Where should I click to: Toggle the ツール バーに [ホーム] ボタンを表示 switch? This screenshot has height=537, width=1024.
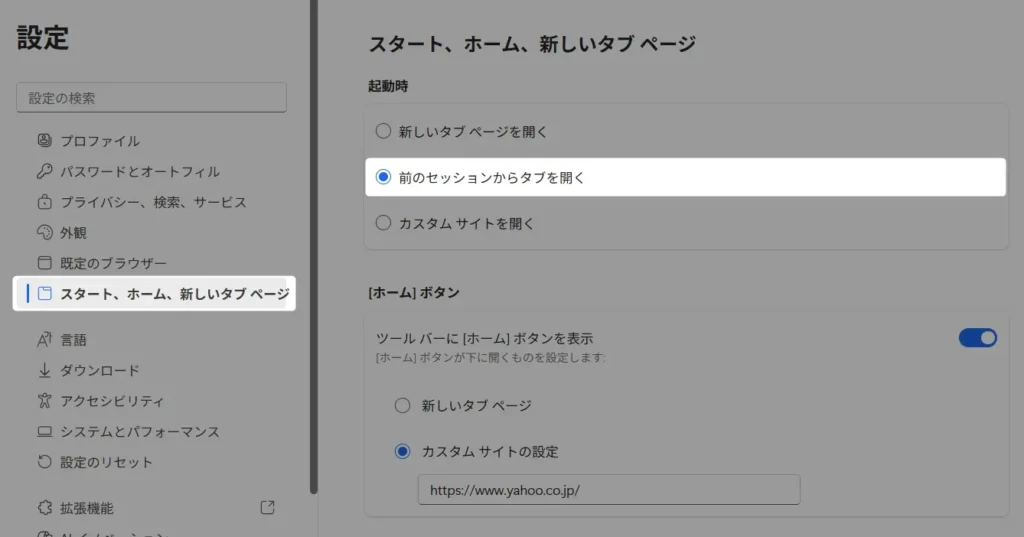pyautogui.click(x=977, y=338)
